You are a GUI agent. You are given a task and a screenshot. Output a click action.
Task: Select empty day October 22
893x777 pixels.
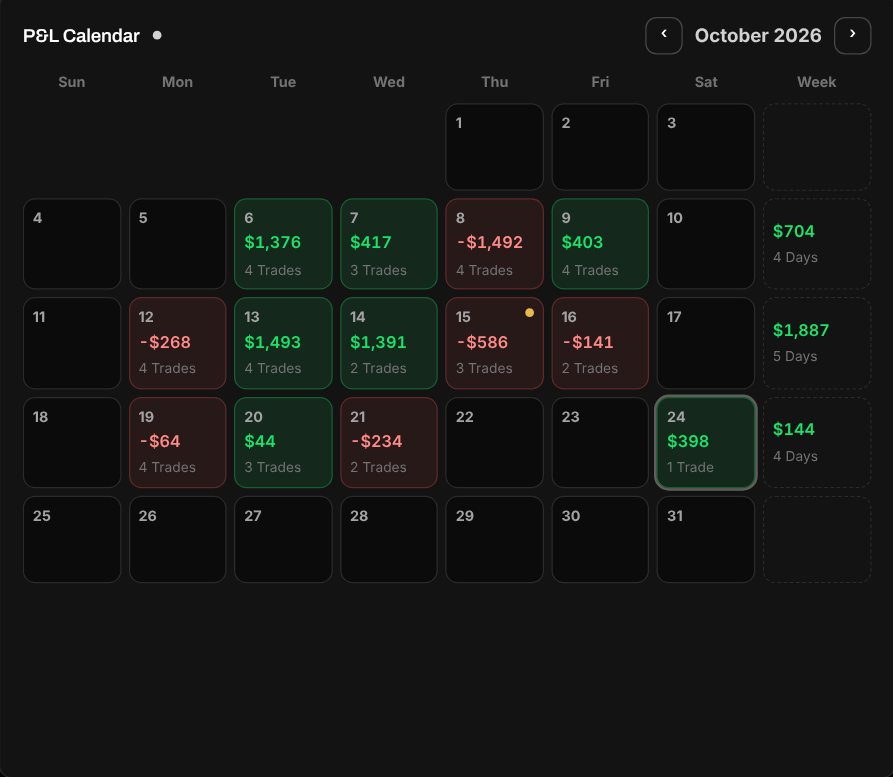pyautogui.click(x=494, y=443)
